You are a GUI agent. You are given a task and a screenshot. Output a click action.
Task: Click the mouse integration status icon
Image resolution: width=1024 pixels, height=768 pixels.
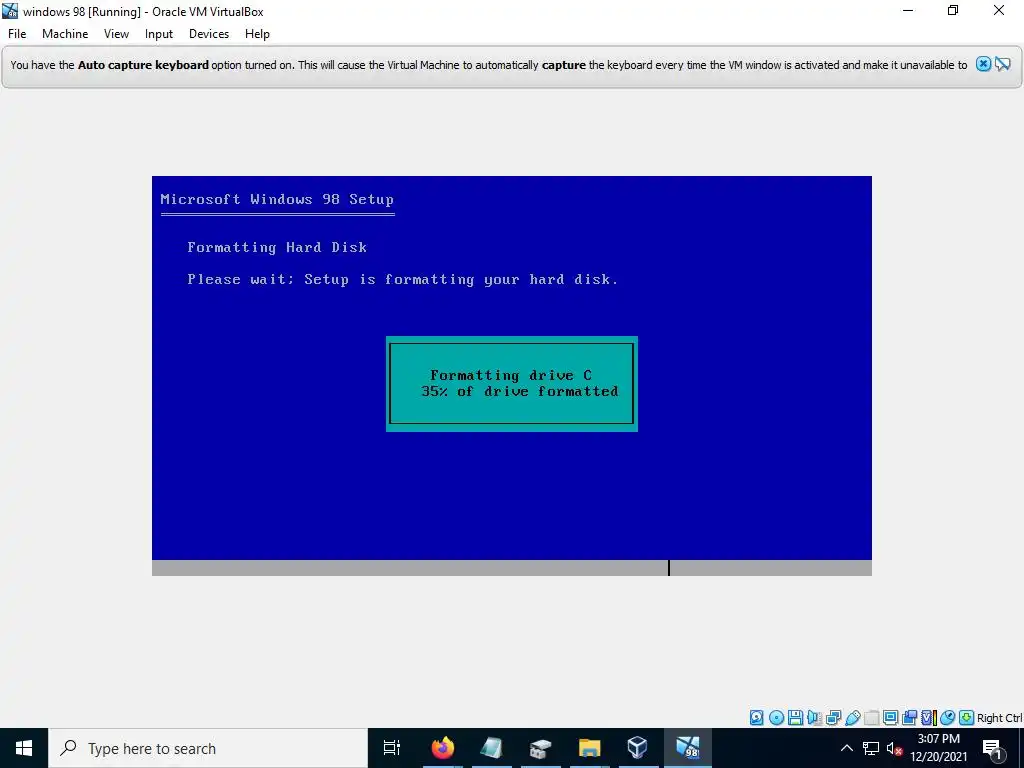pyautogui.click(x=947, y=718)
